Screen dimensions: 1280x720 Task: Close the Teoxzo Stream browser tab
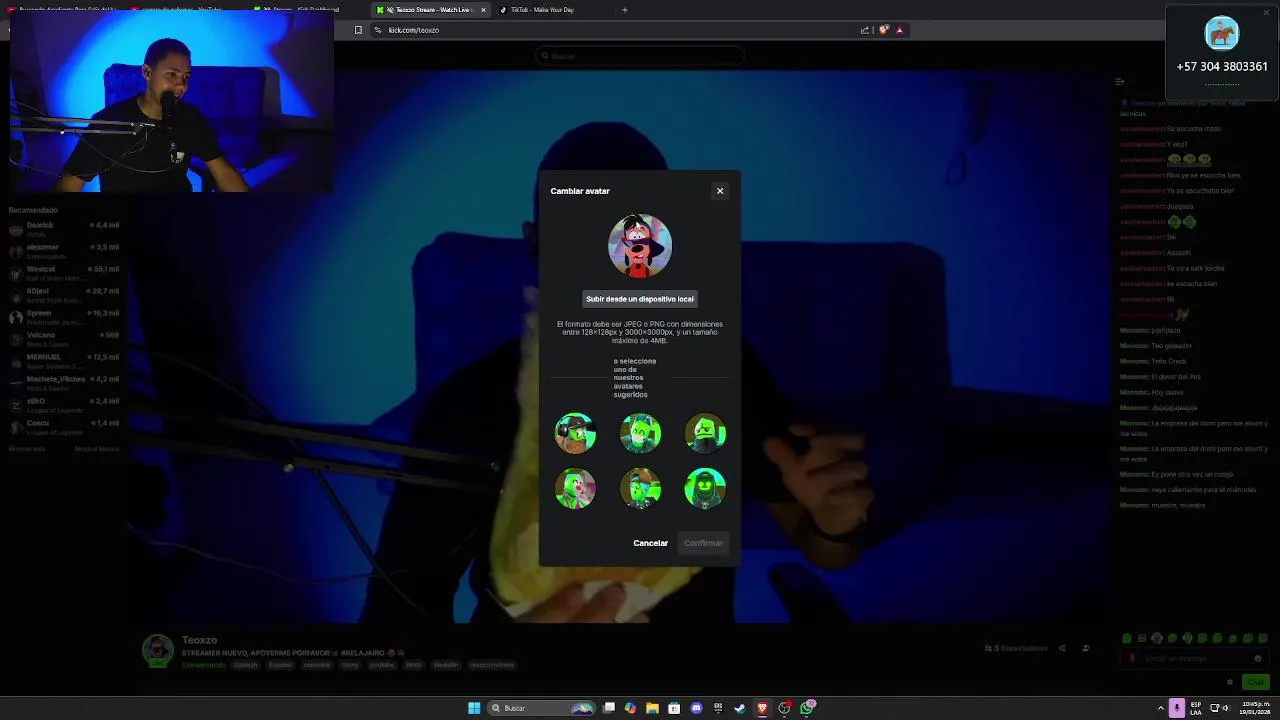coord(483,10)
